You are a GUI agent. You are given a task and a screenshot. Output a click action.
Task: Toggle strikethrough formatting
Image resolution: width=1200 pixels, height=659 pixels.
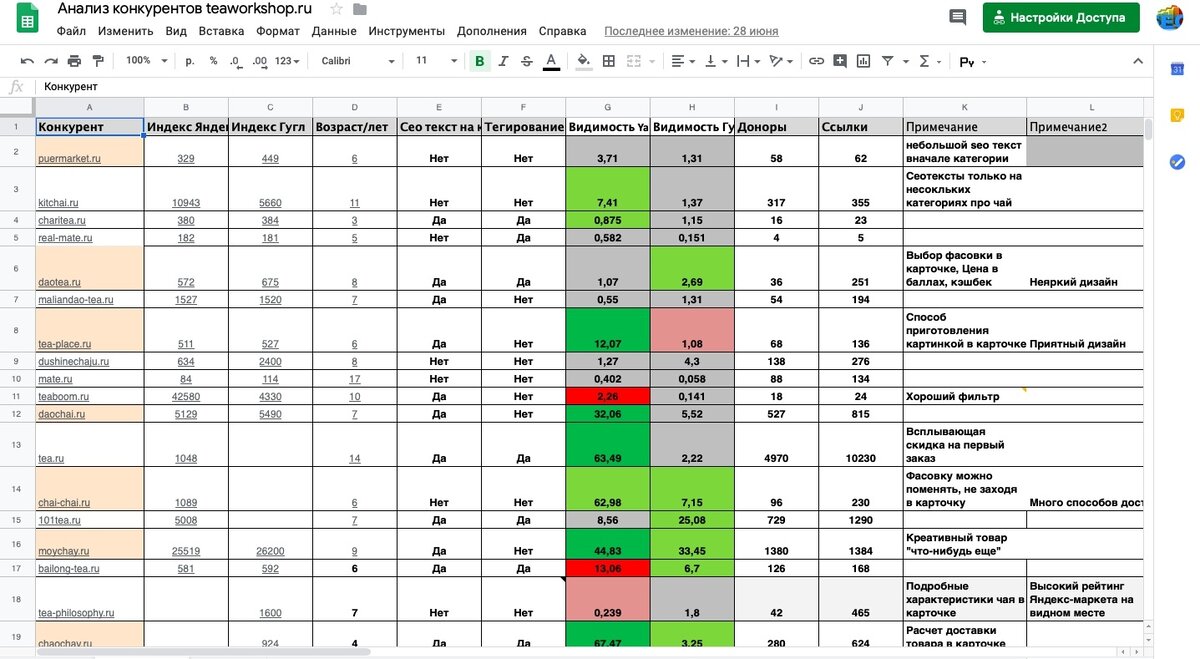pos(527,61)
